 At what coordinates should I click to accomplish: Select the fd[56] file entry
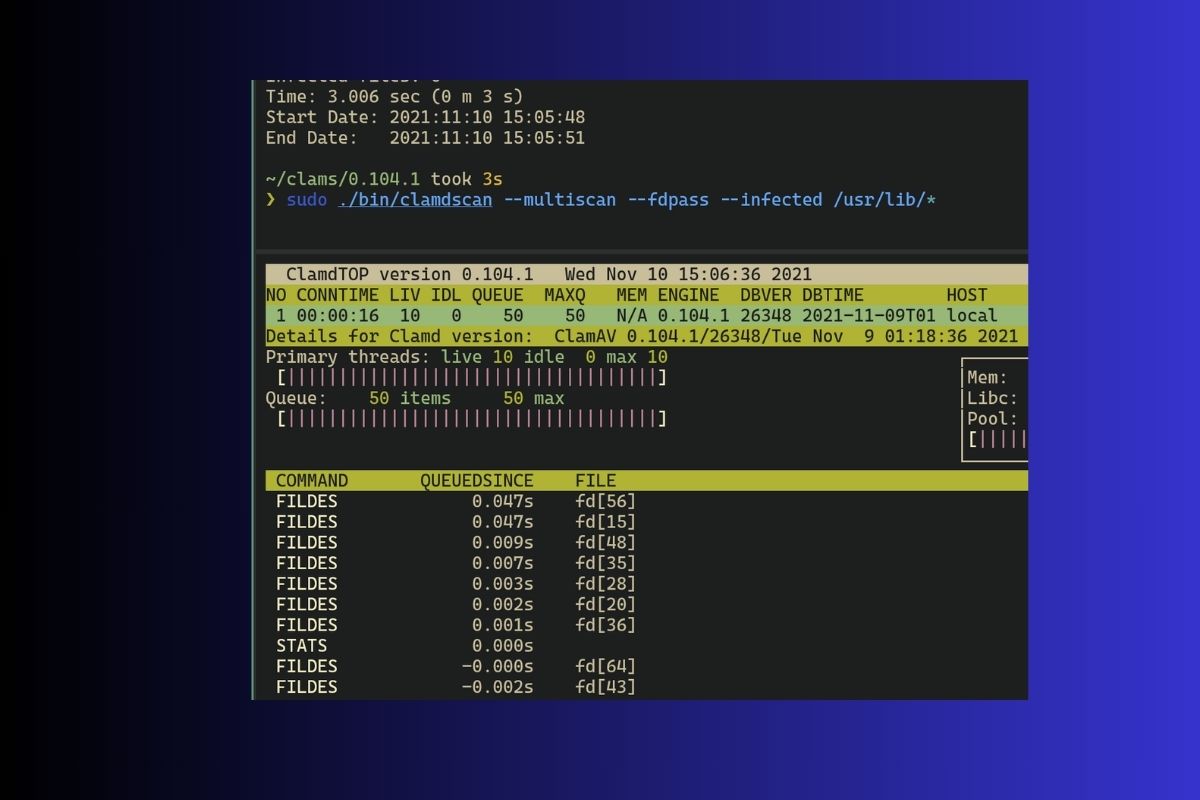[x=605, y=501]
